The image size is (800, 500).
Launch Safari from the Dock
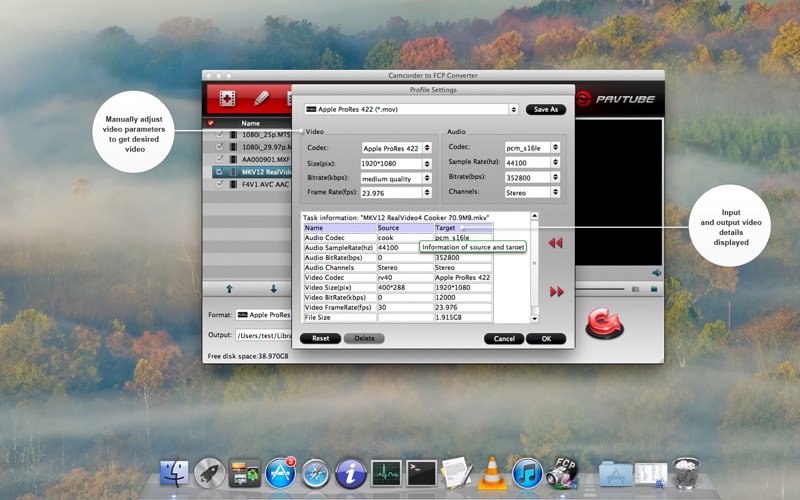tap(315, 473)
